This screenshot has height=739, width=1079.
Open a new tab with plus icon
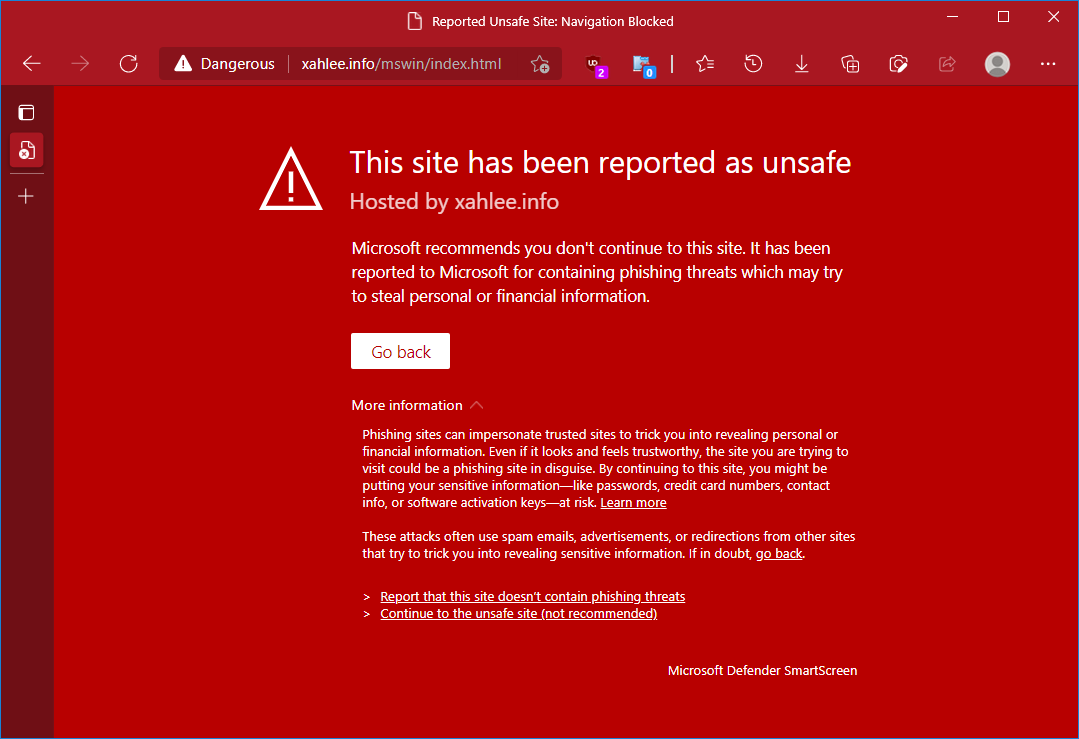(x=26, y=196)
